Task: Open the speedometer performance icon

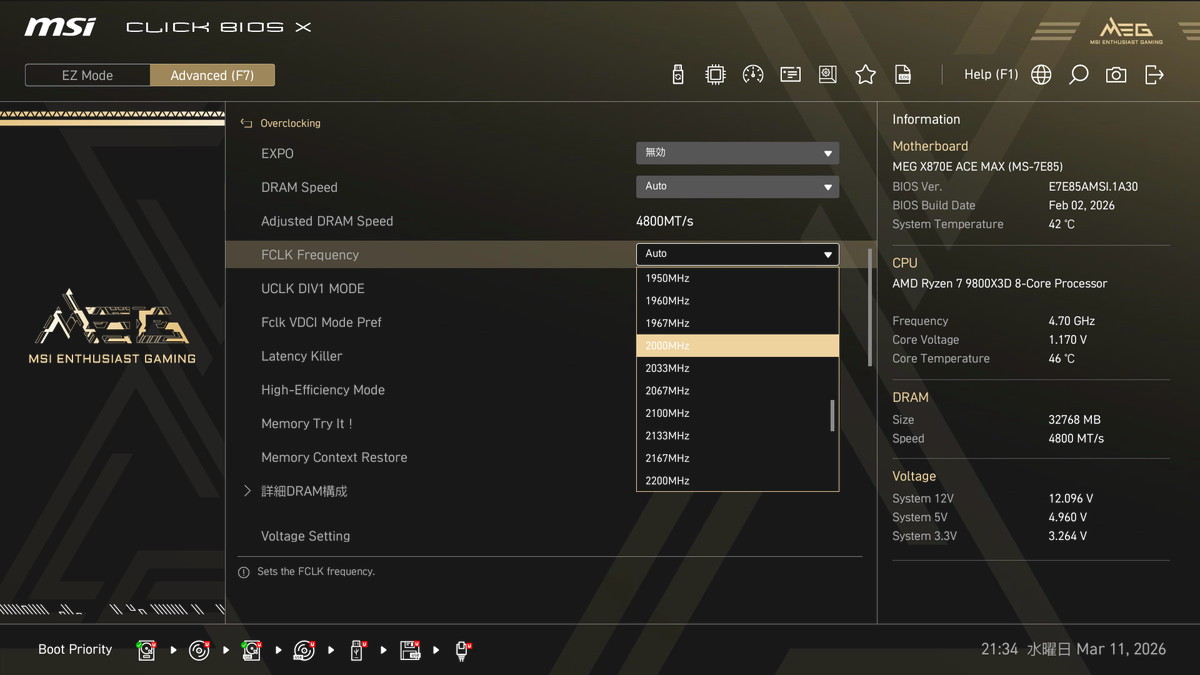Action: (x=753, y=75)
